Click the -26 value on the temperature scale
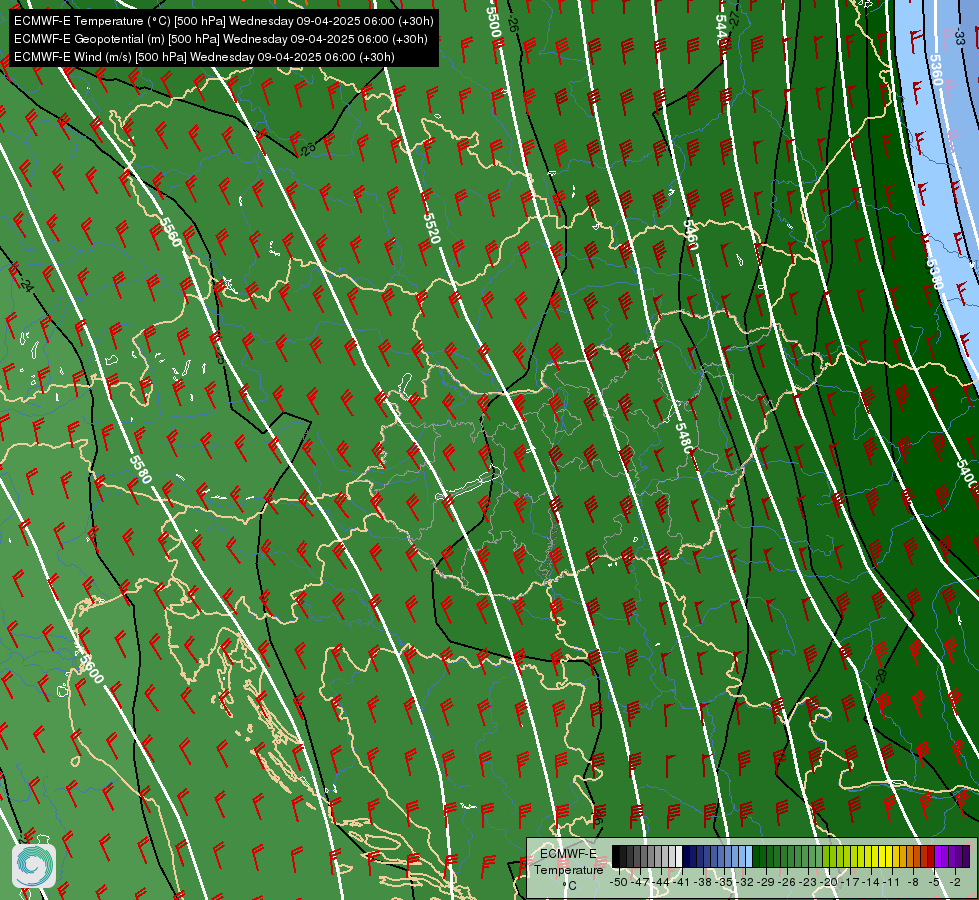 (x=787, y=882)
